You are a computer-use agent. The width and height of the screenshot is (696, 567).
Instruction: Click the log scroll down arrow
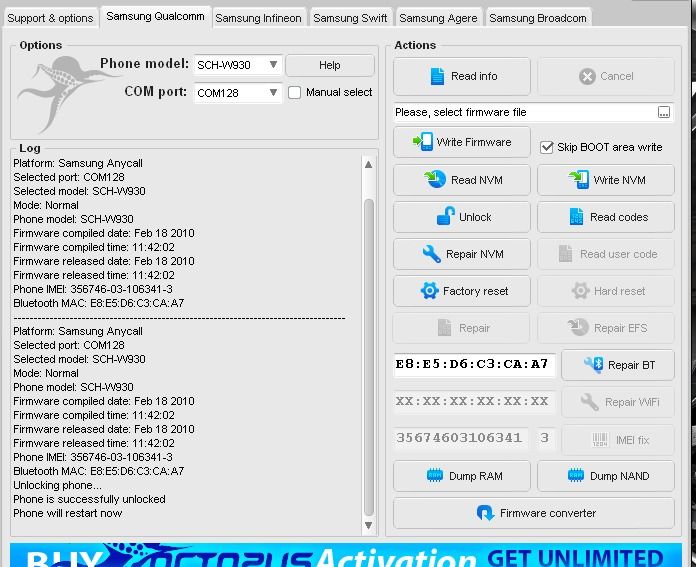(368, 525)
